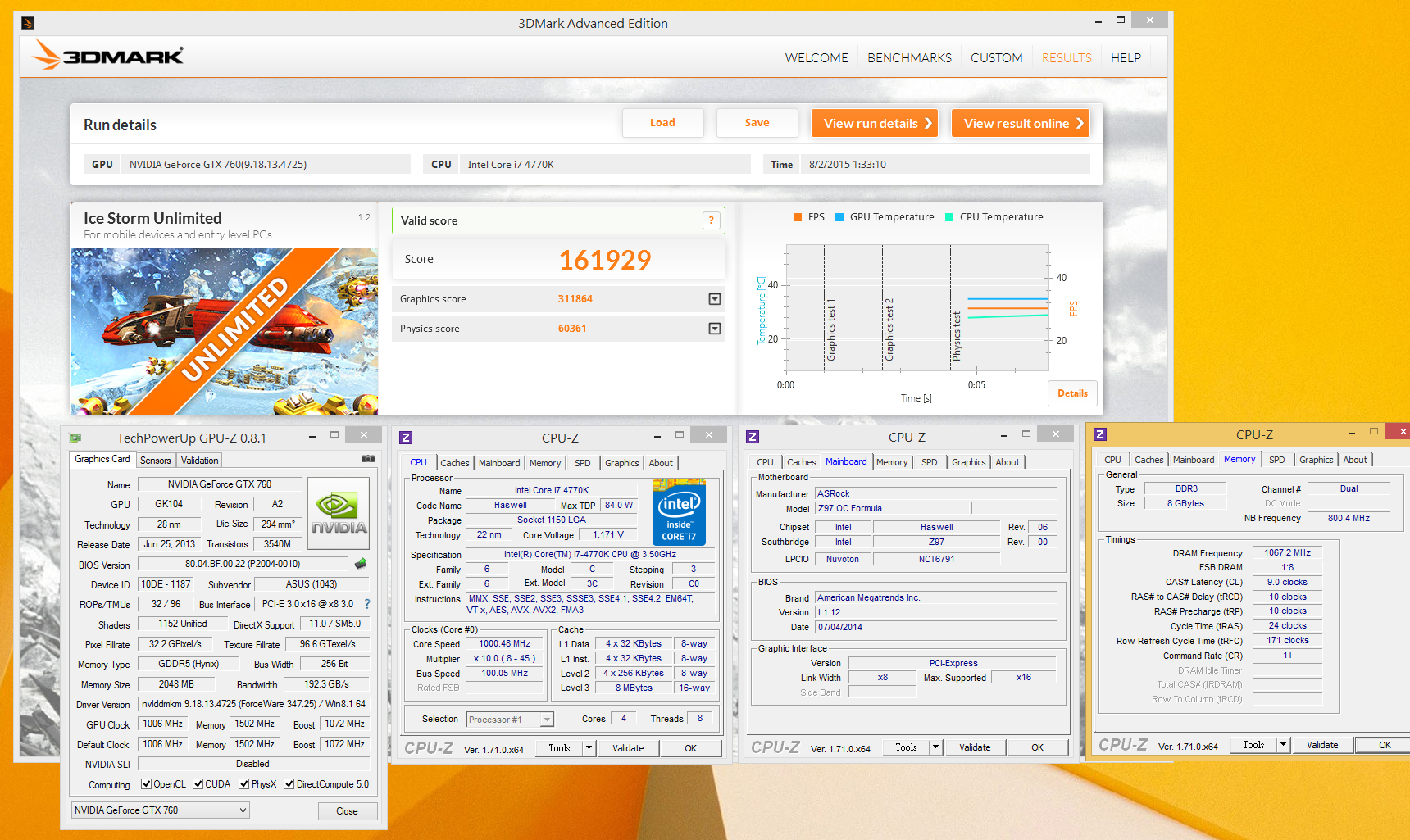Image resolution: width=1410 pixels, height=840 pixels.
Task: Open the valid score help question mark
Action: pyautogui.click(x=711, y=220)
